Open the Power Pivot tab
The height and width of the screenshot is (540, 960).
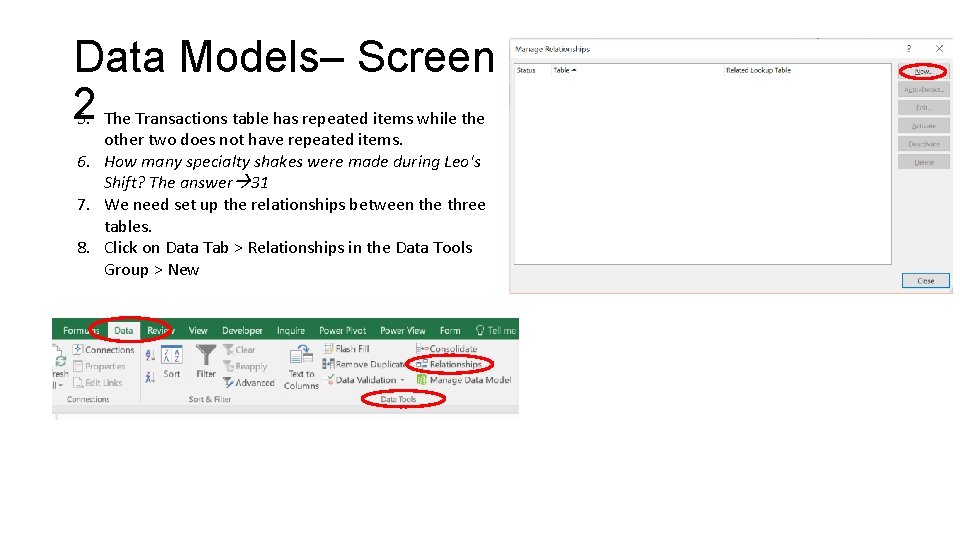tap(342, 331)
